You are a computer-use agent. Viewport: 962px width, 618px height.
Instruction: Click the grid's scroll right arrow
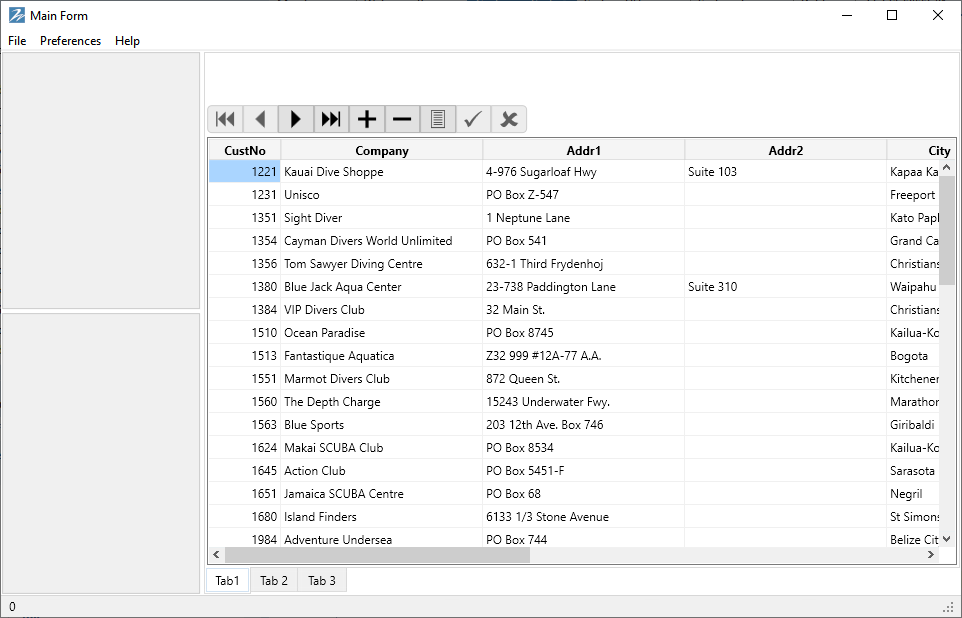tap(931, 555)
